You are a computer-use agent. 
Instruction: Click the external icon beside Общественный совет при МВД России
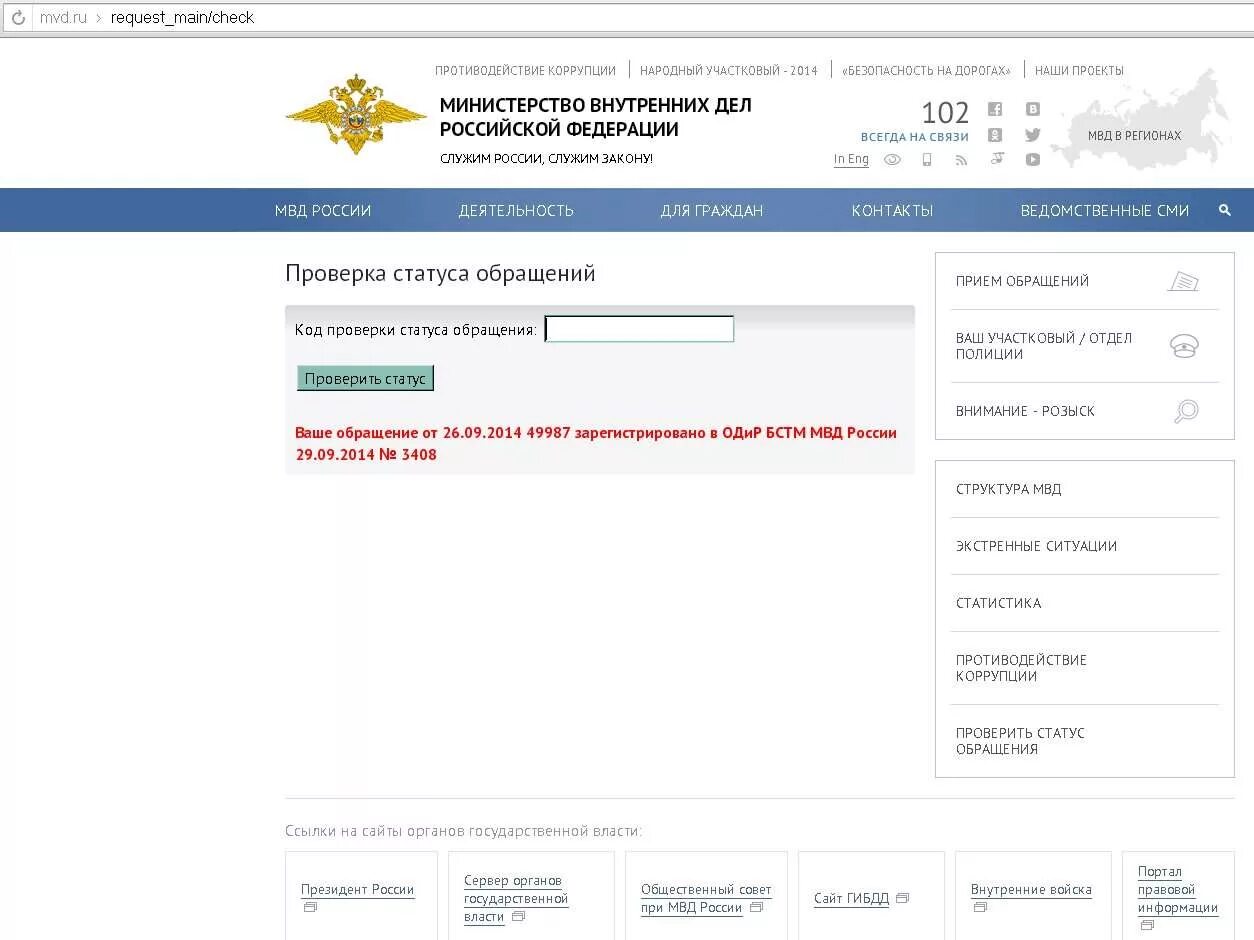(x=756, y=907)
